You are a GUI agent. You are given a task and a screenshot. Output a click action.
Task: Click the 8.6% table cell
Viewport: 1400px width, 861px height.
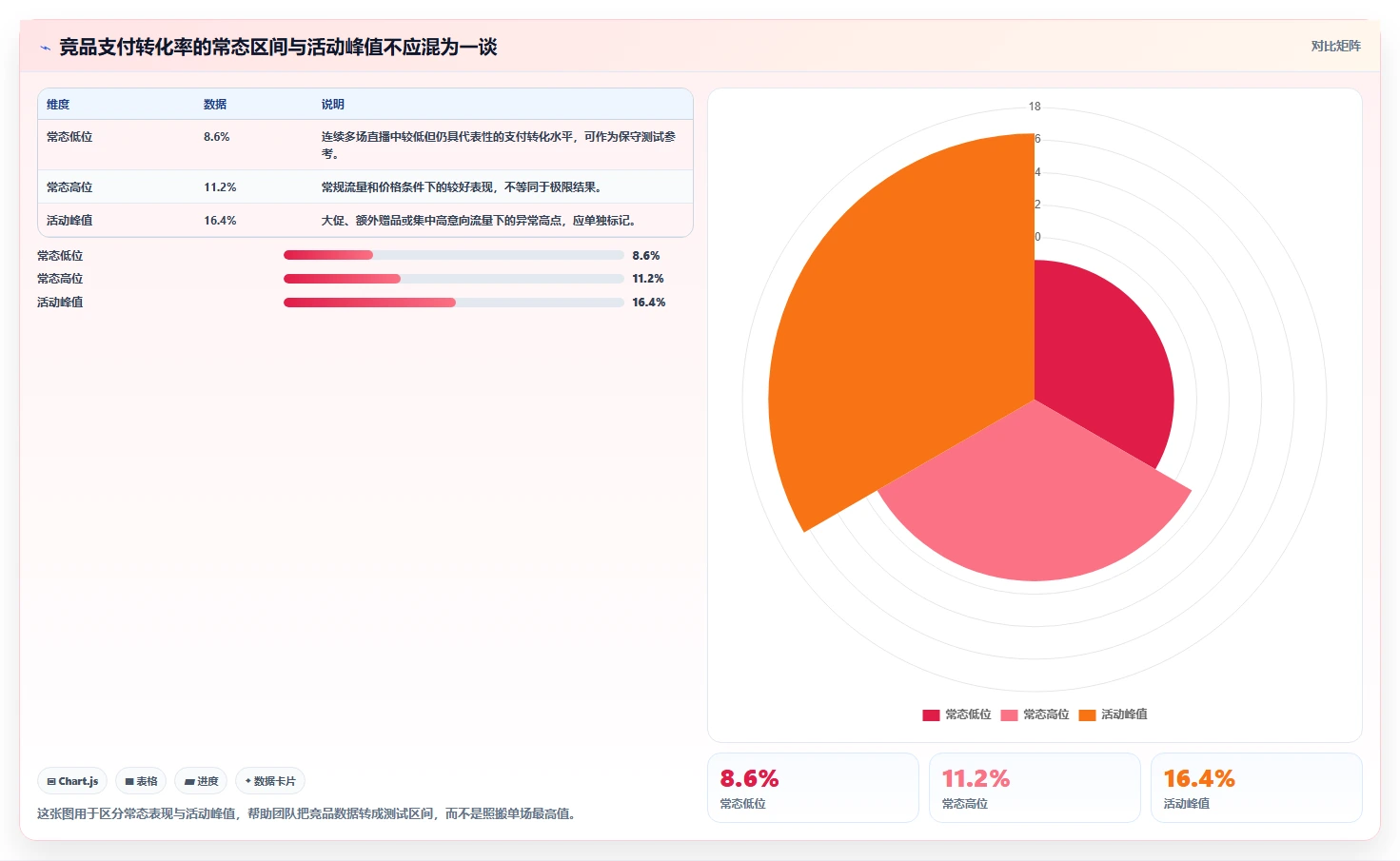click(217, 137)
